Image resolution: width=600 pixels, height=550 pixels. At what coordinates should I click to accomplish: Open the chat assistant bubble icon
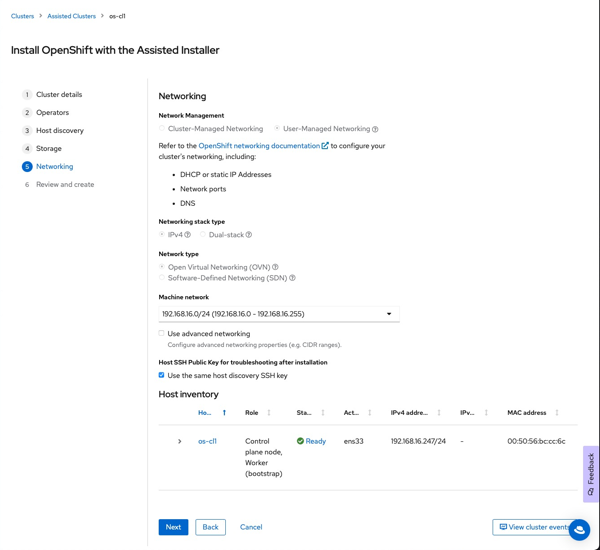[579, 530]
